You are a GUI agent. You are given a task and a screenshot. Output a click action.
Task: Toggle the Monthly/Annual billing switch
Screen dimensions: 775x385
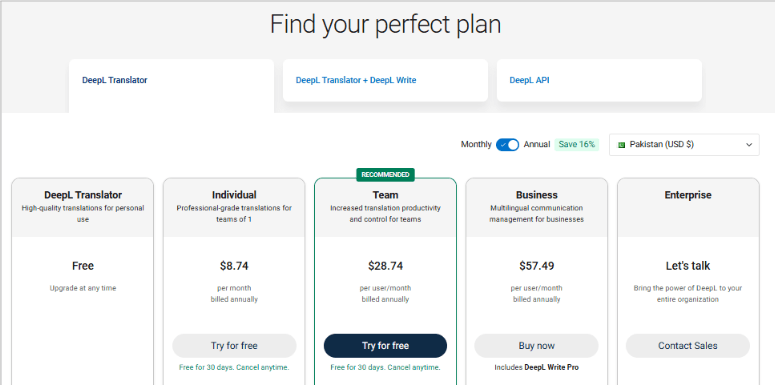tap(508, 144)
